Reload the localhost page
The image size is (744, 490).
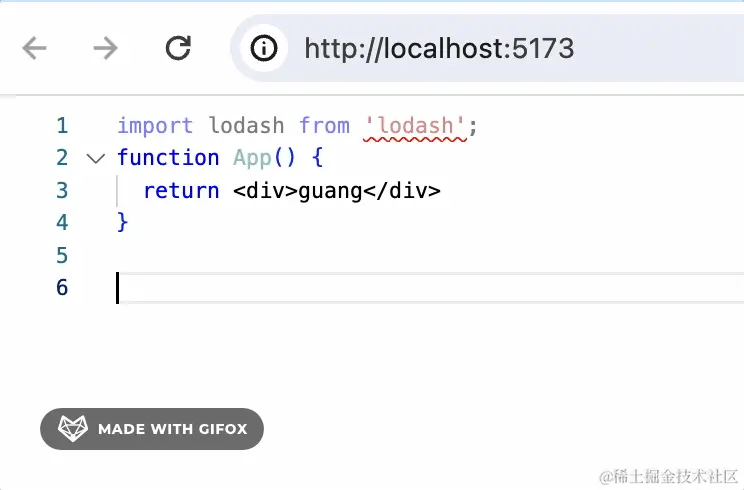178,48
